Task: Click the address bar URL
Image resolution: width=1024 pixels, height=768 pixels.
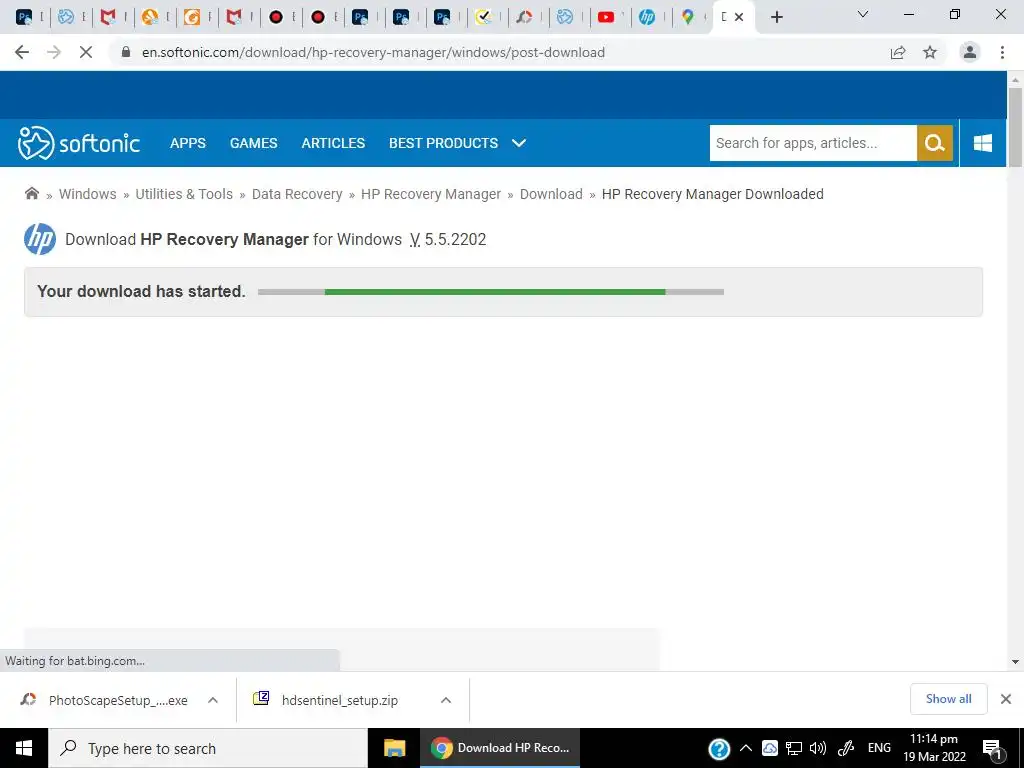Action: (x=373, y=52)
